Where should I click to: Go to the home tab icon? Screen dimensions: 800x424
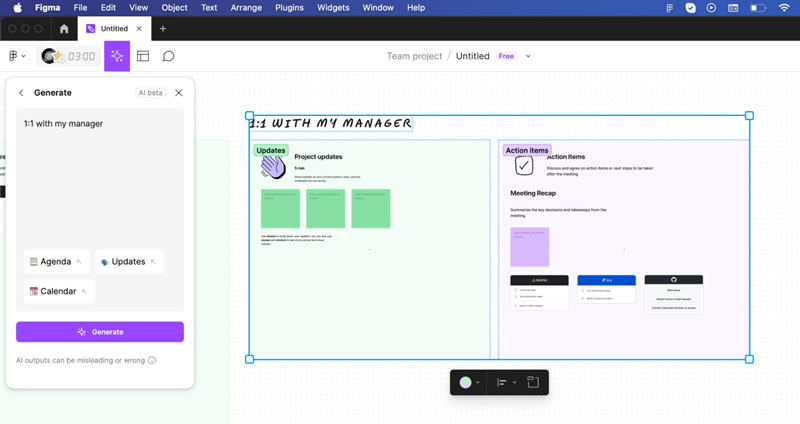pos(64,29)
